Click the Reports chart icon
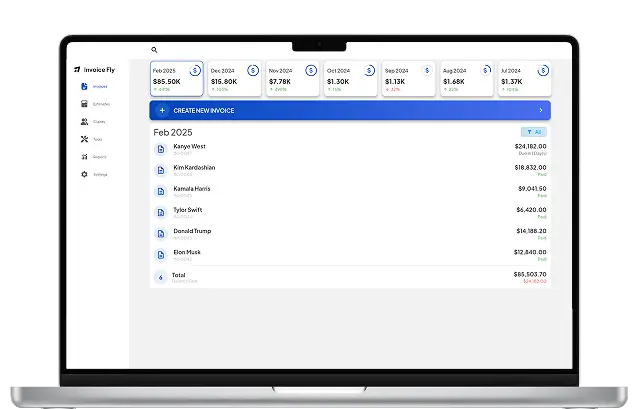The image size is (636, 409). [84, 156]
